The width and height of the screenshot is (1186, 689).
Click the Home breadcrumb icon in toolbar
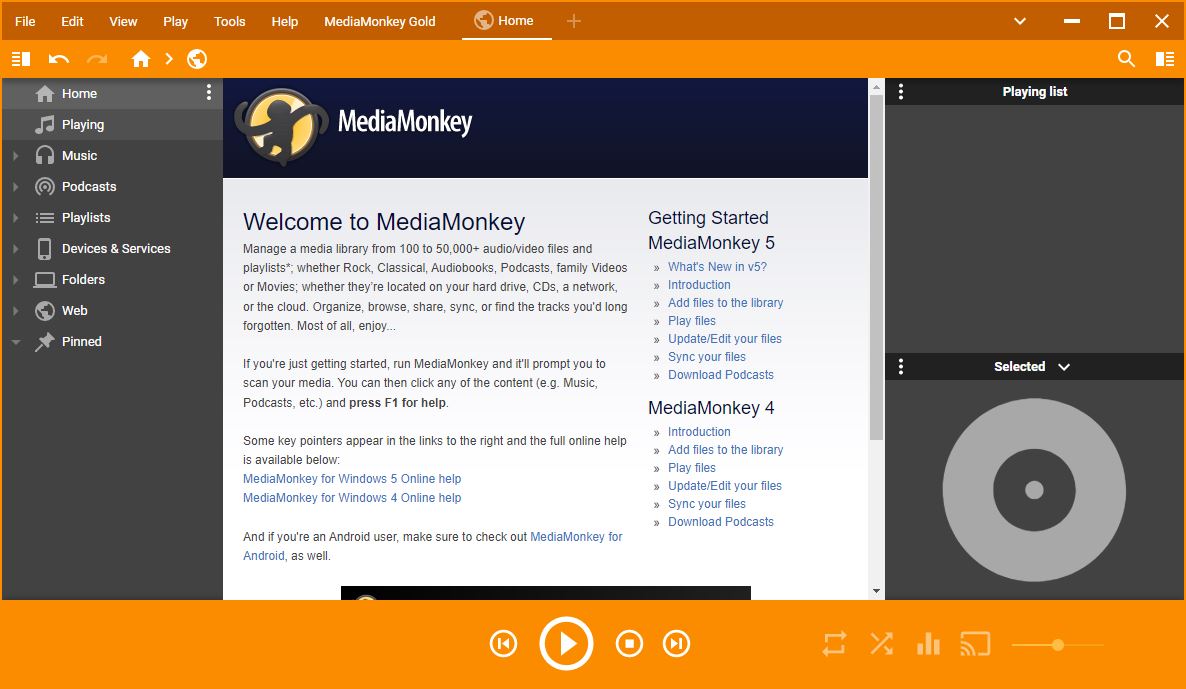[x=141, y=59]
